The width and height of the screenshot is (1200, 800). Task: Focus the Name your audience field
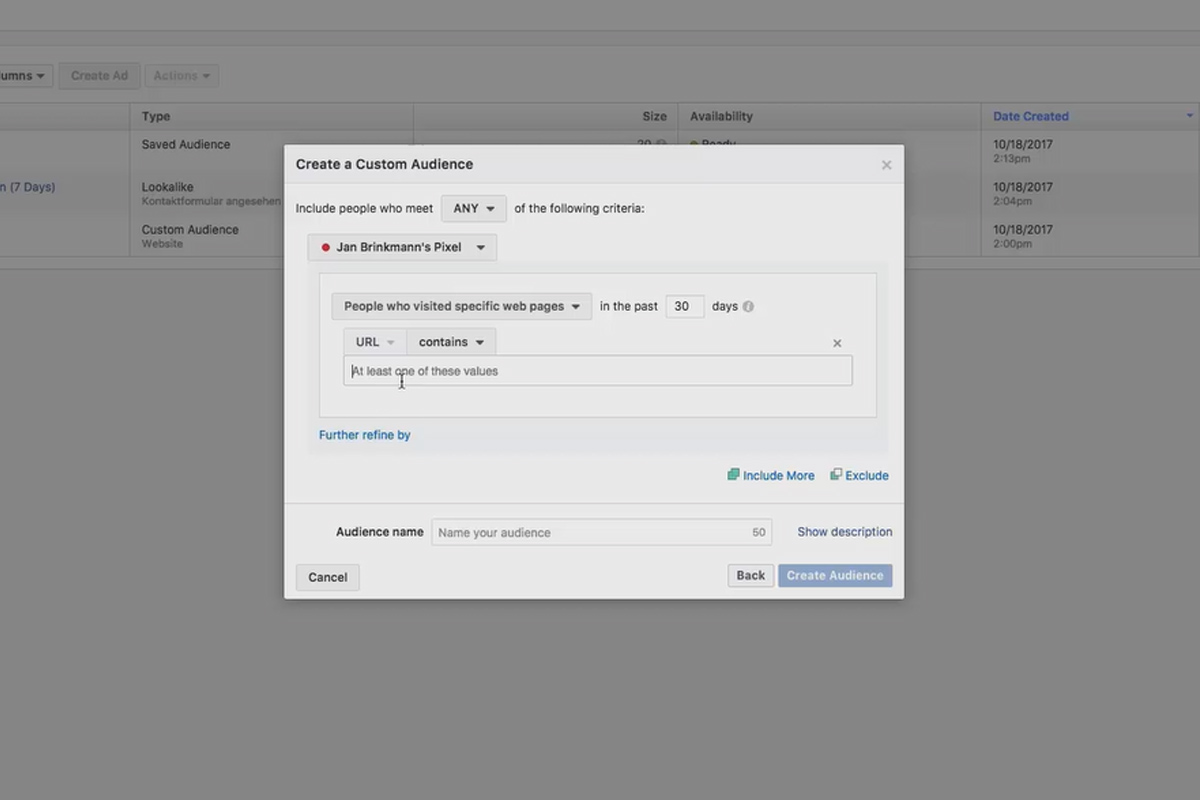click(602, 532)
